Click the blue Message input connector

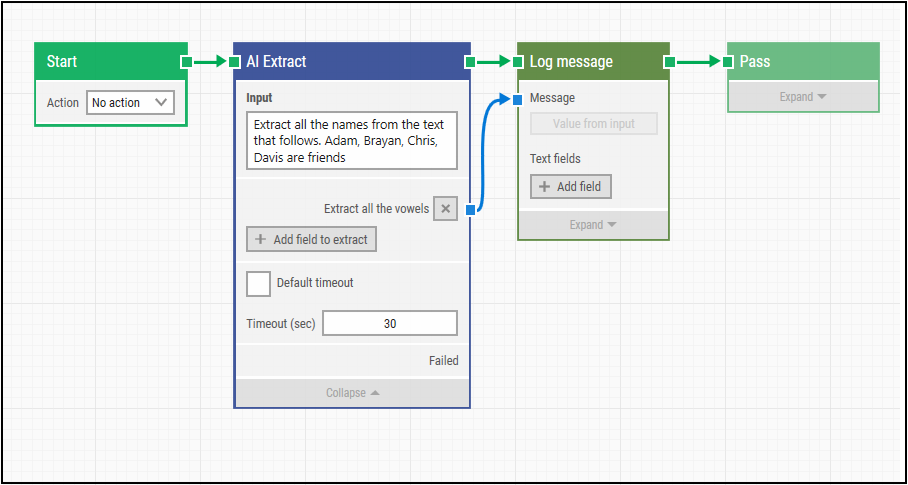(517, 99)
